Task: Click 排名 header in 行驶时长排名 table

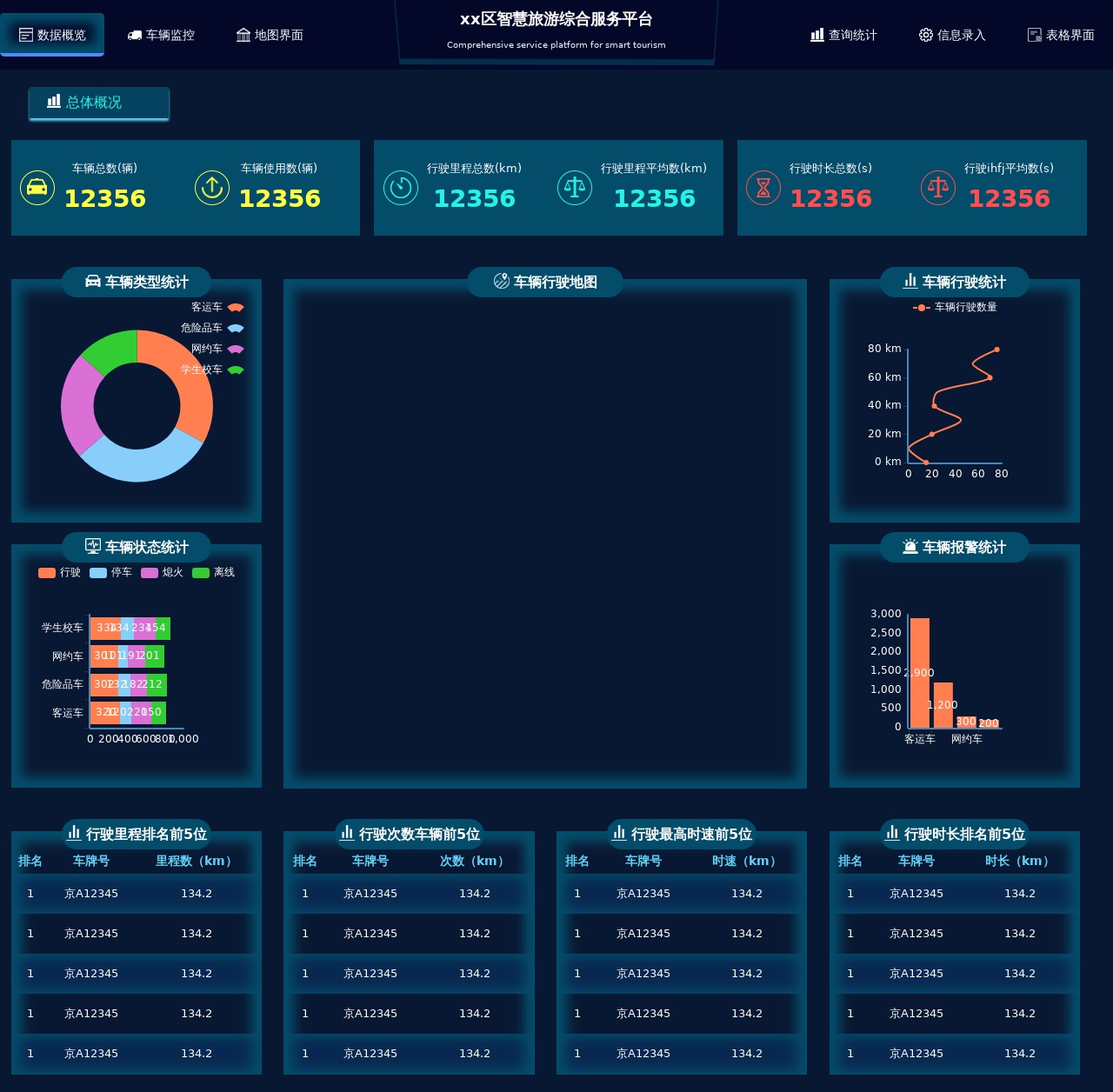Action: (x=850, y=861)
